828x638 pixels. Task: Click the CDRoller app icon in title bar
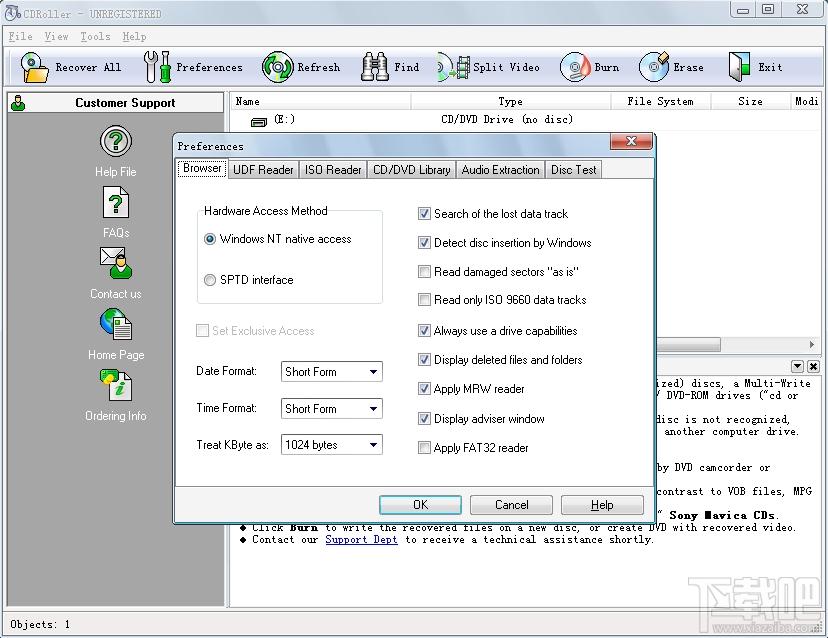(x=13, y=13)
